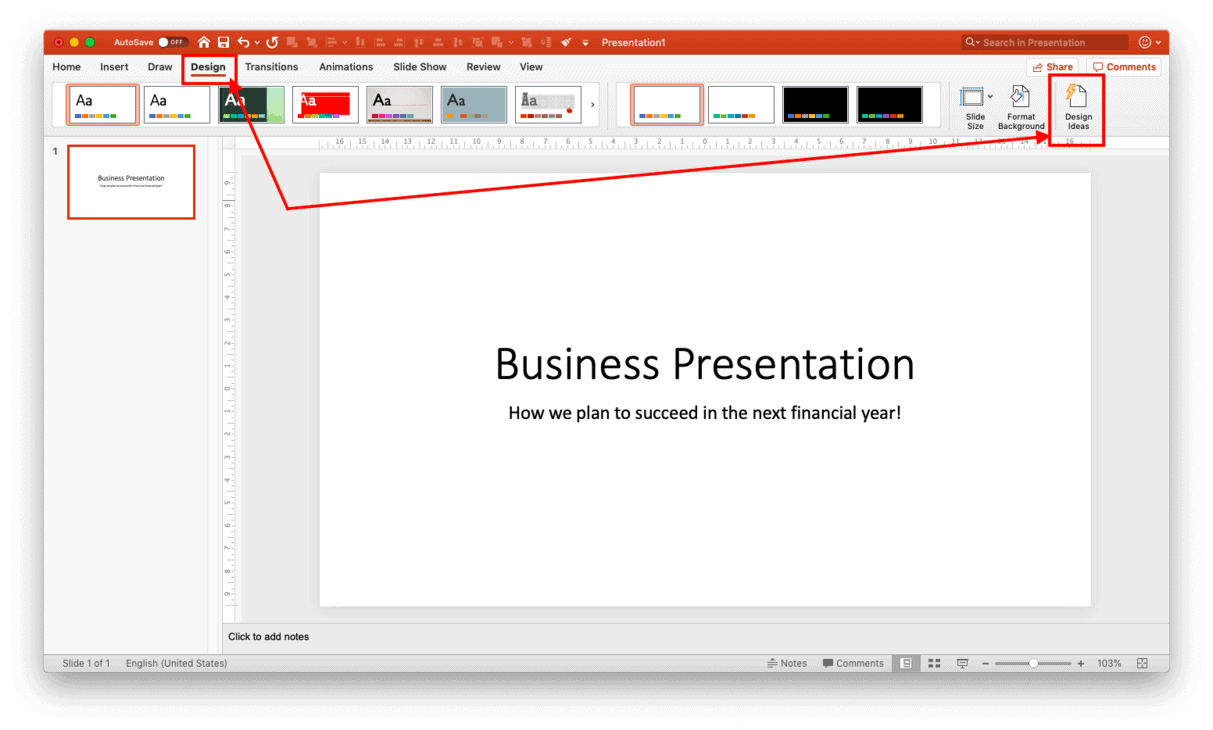Image resolution: width=1213 pixels, height=730 pixels.
Task: Click the Save icon in the title bar
Action: click(x=222, y=42)
